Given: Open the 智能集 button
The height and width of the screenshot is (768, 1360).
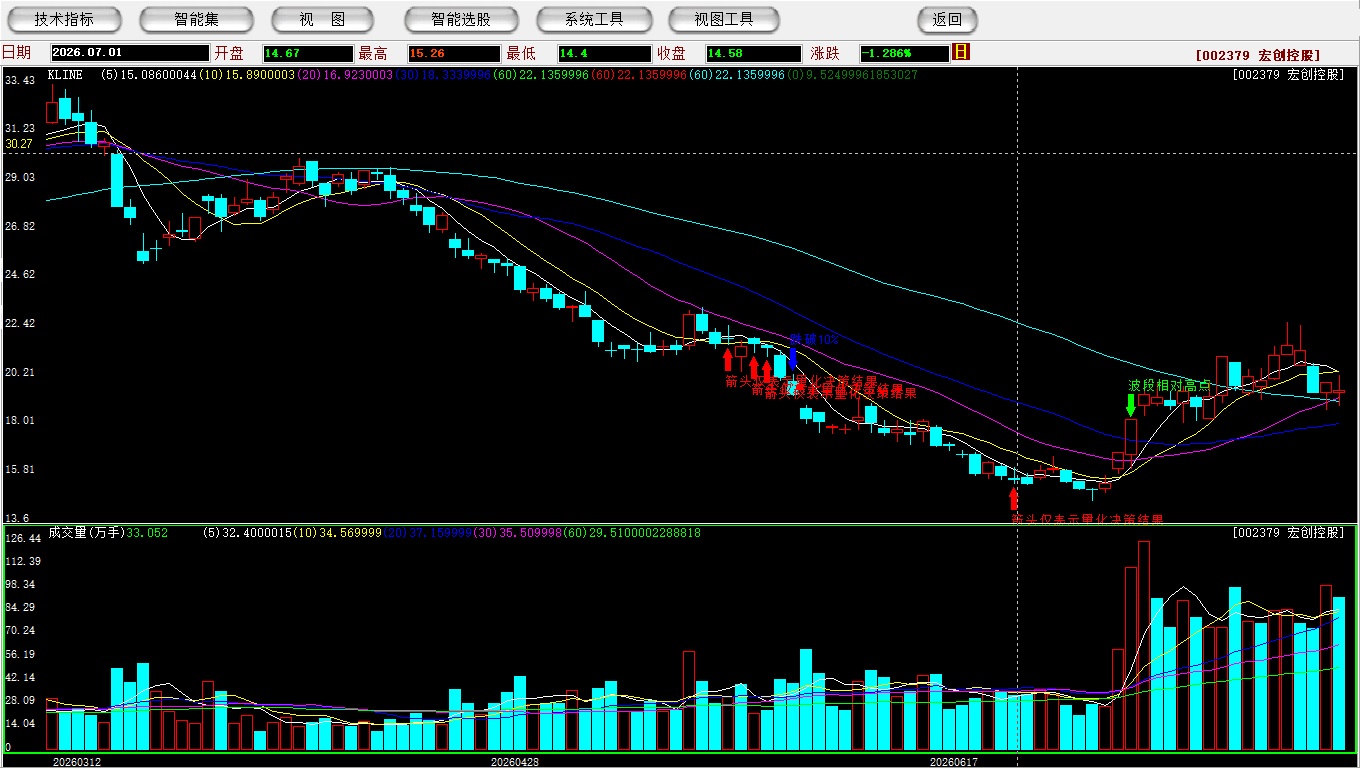Looking at the screenshot, I should click(197, 19).
